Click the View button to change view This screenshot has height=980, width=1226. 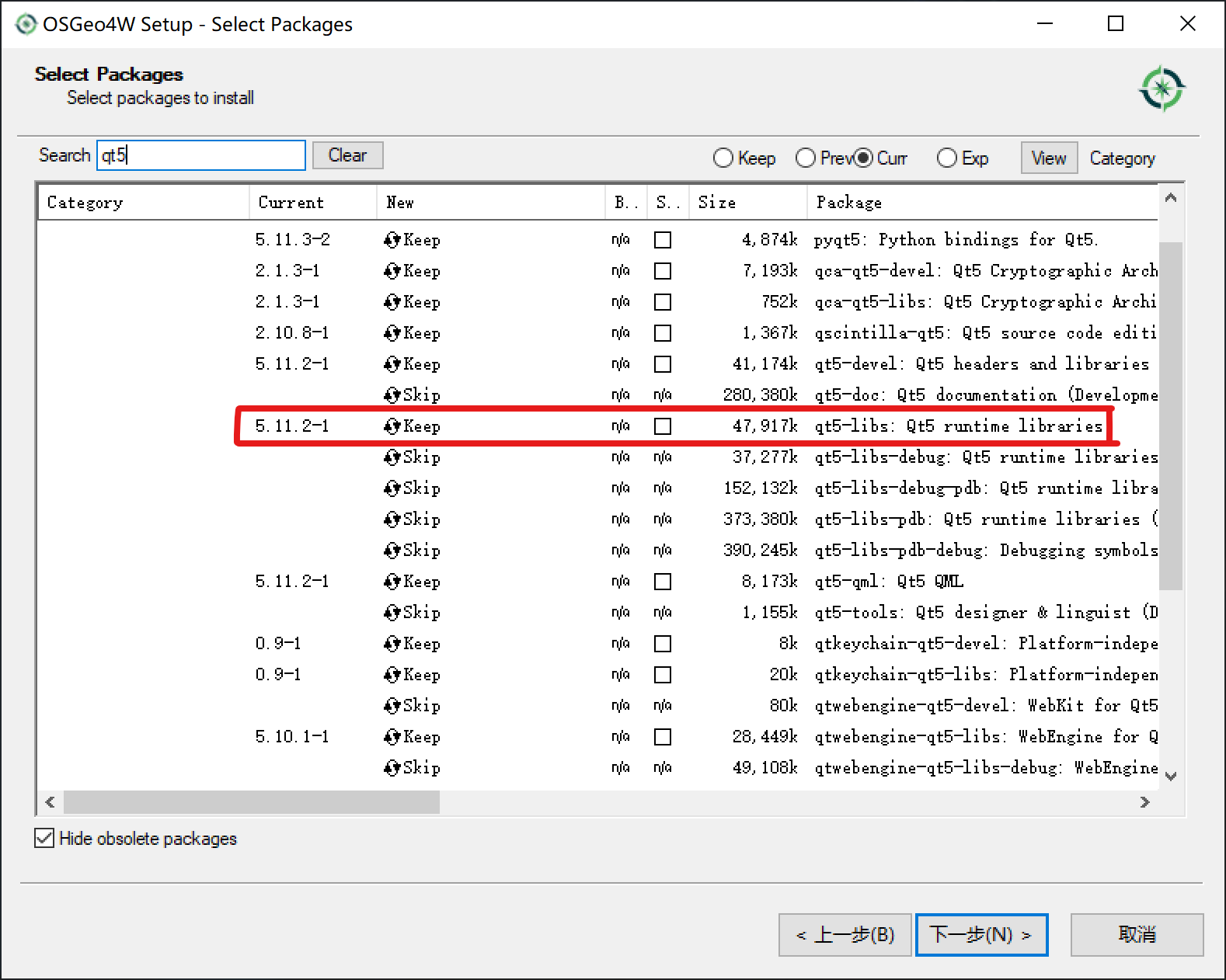tap(1048, 158)
